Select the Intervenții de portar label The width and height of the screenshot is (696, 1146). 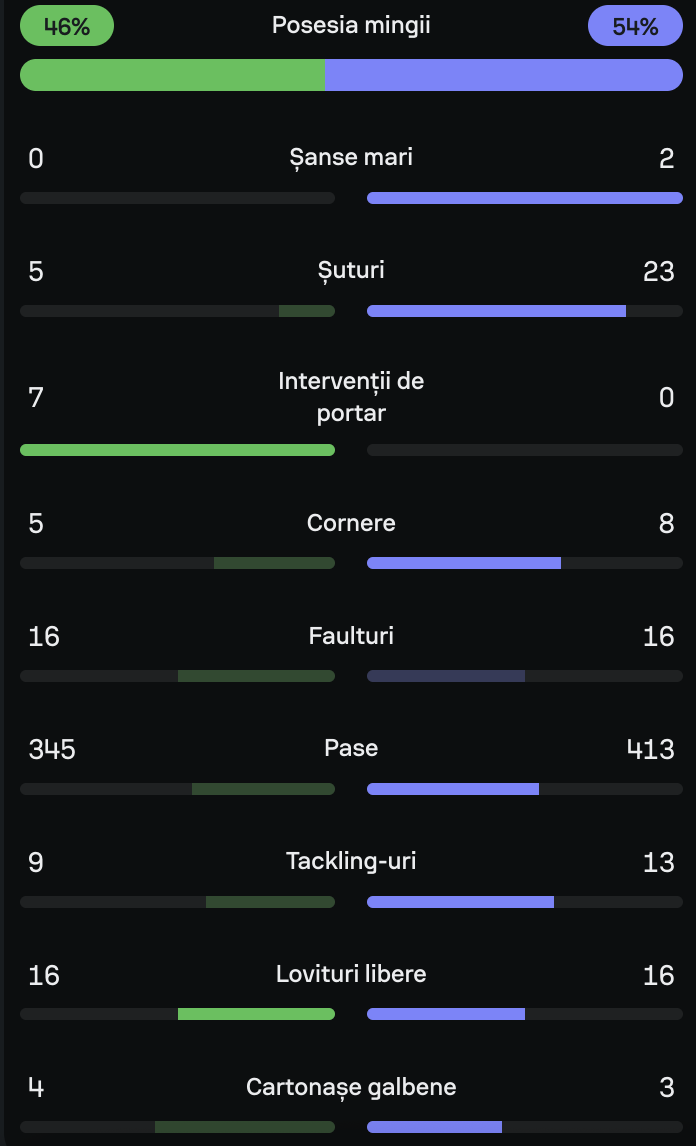351,396
